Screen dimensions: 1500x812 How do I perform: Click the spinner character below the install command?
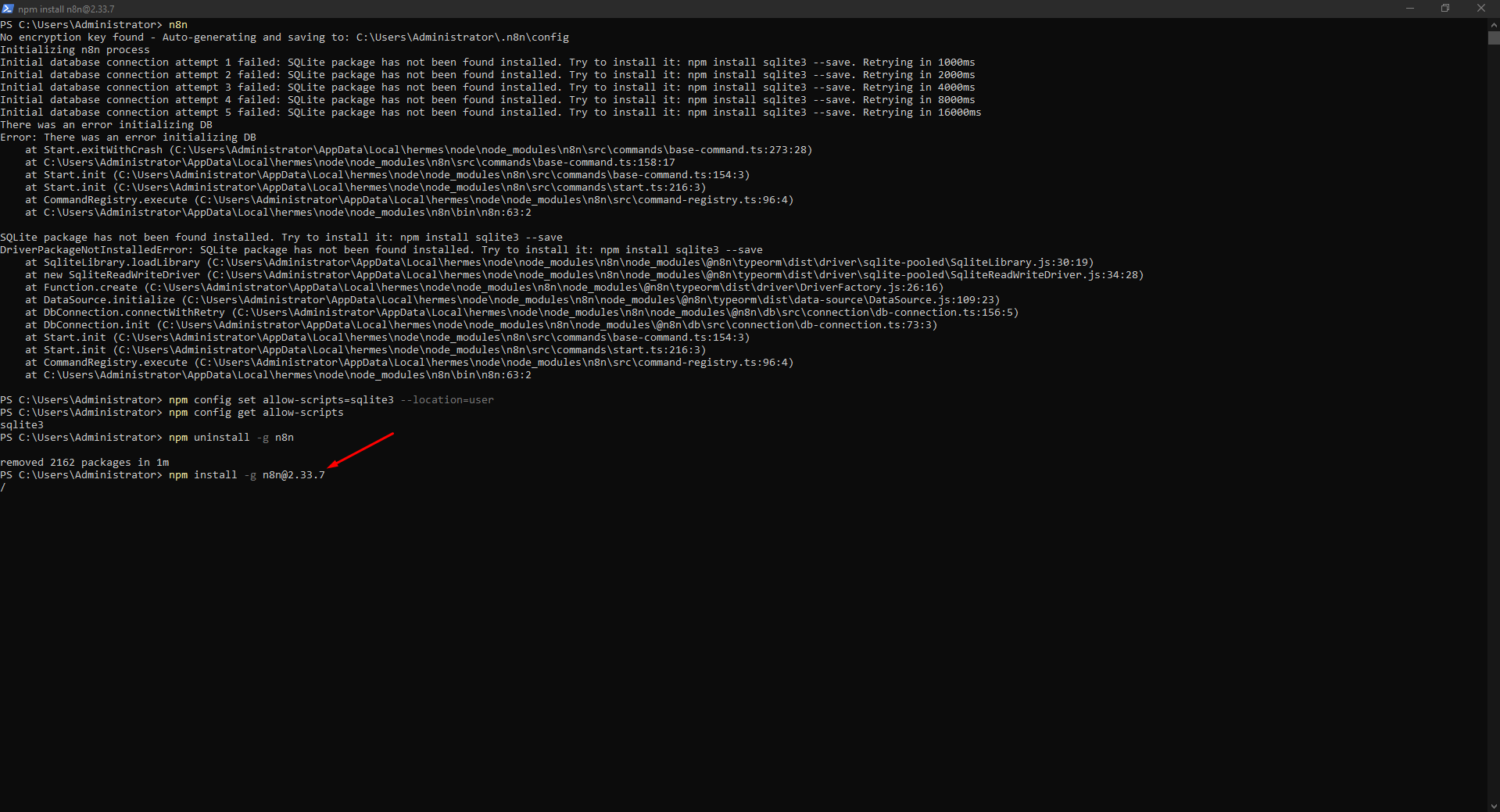(3, 488)
